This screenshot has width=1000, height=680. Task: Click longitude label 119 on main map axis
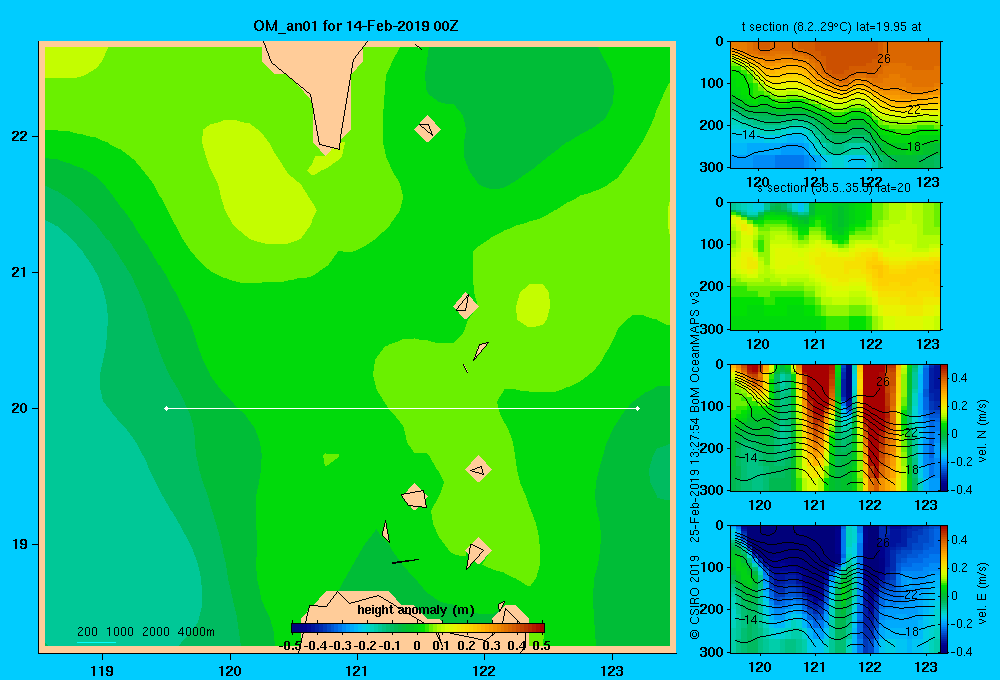tap(102, 671)
